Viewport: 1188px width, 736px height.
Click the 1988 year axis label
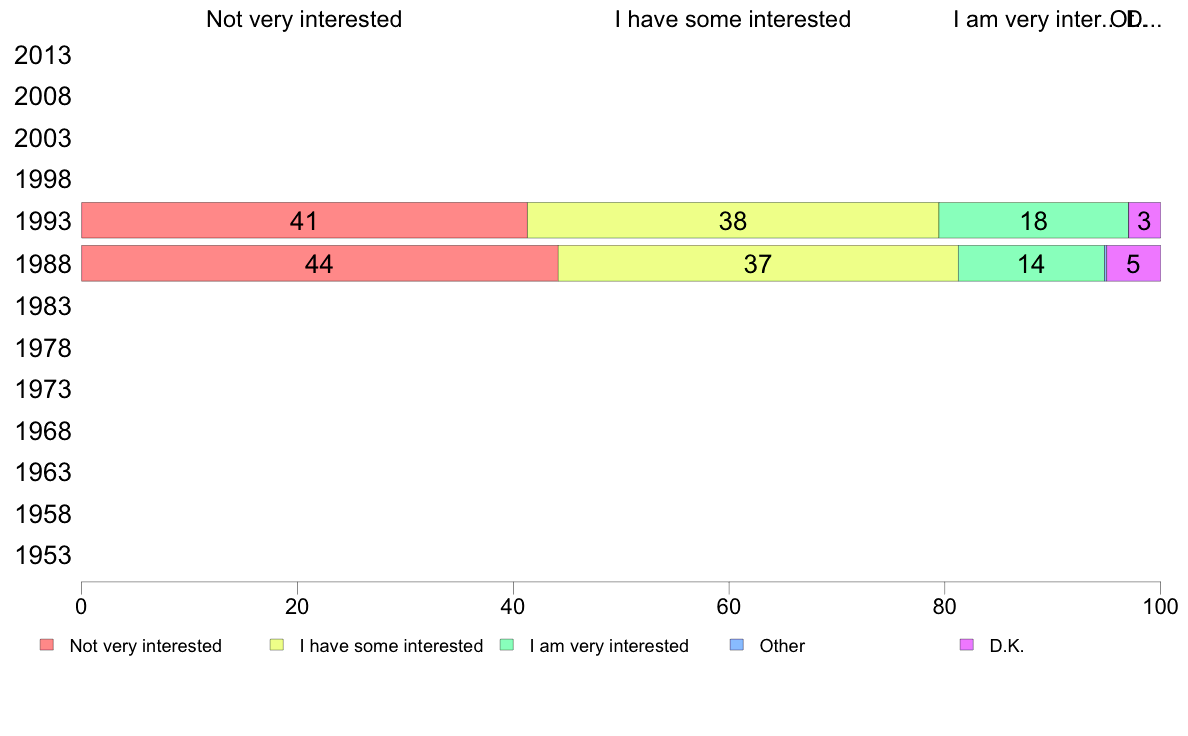pyautogui.click(x=43, y=265)
